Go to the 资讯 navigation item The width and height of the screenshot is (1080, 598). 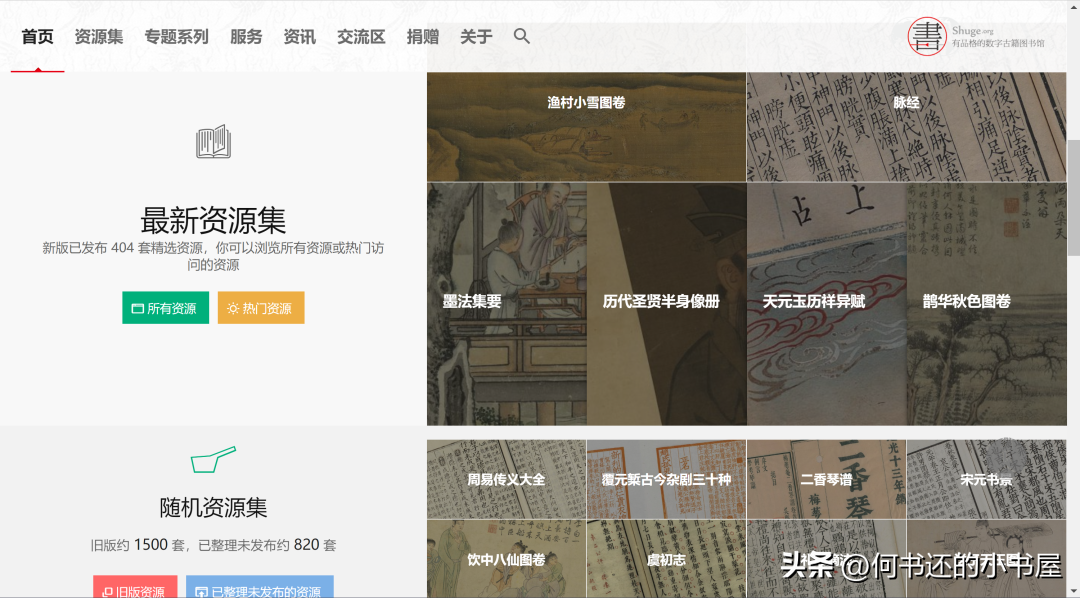pyautogui.click(x=300, y=37)
